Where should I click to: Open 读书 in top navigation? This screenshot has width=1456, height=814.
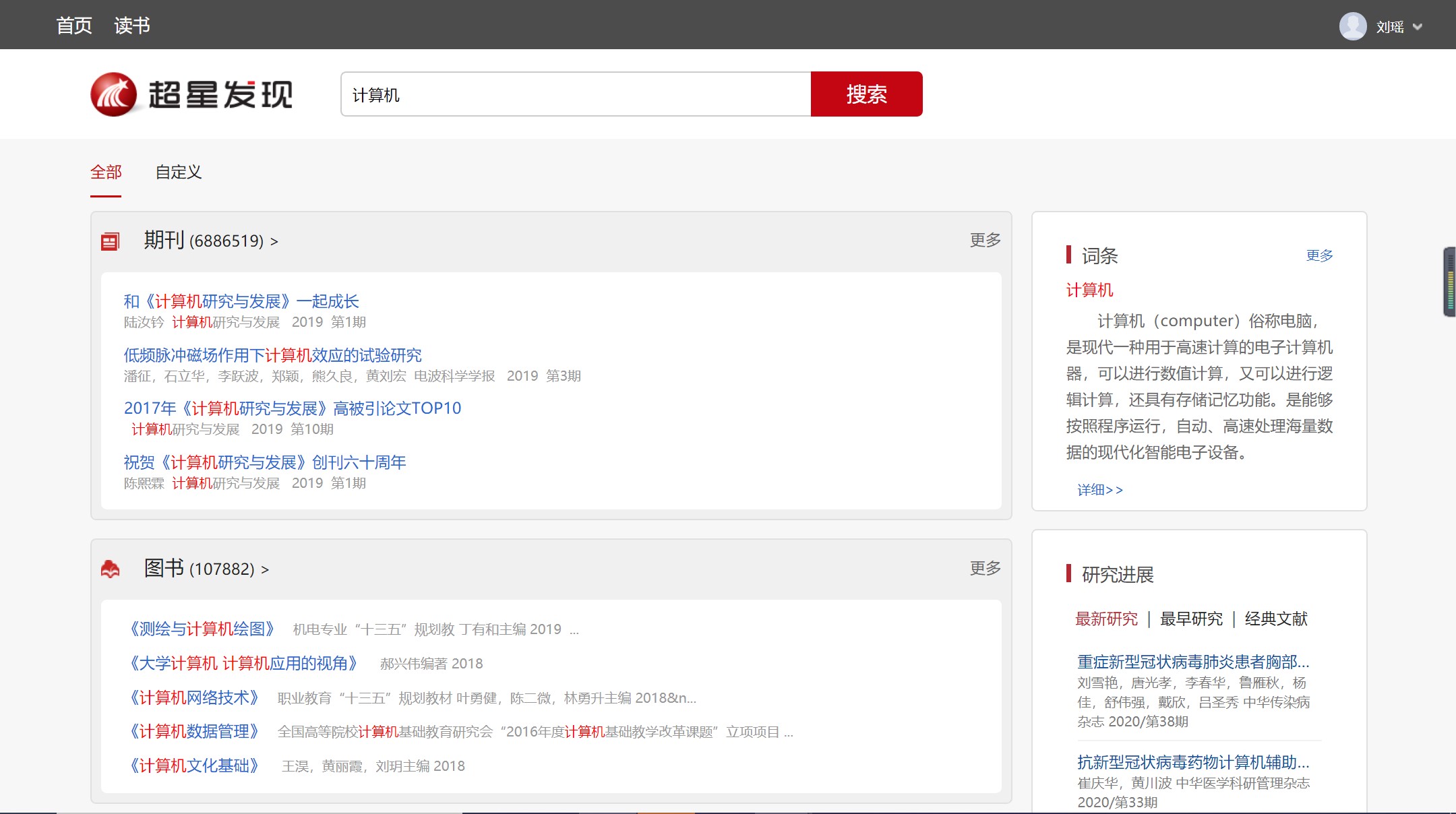pos(132,26)
